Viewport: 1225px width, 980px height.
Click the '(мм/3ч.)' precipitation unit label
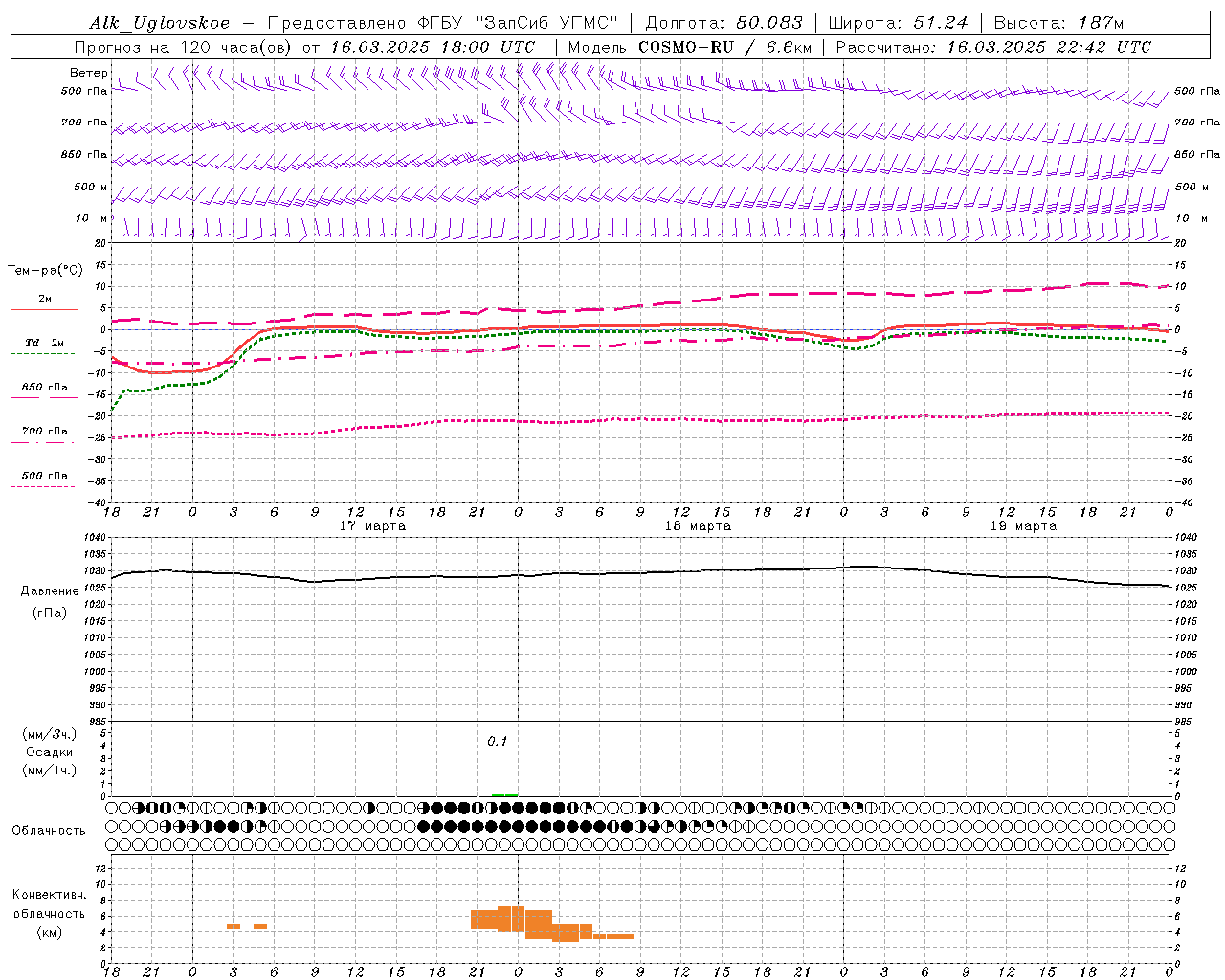click(50, 734)
